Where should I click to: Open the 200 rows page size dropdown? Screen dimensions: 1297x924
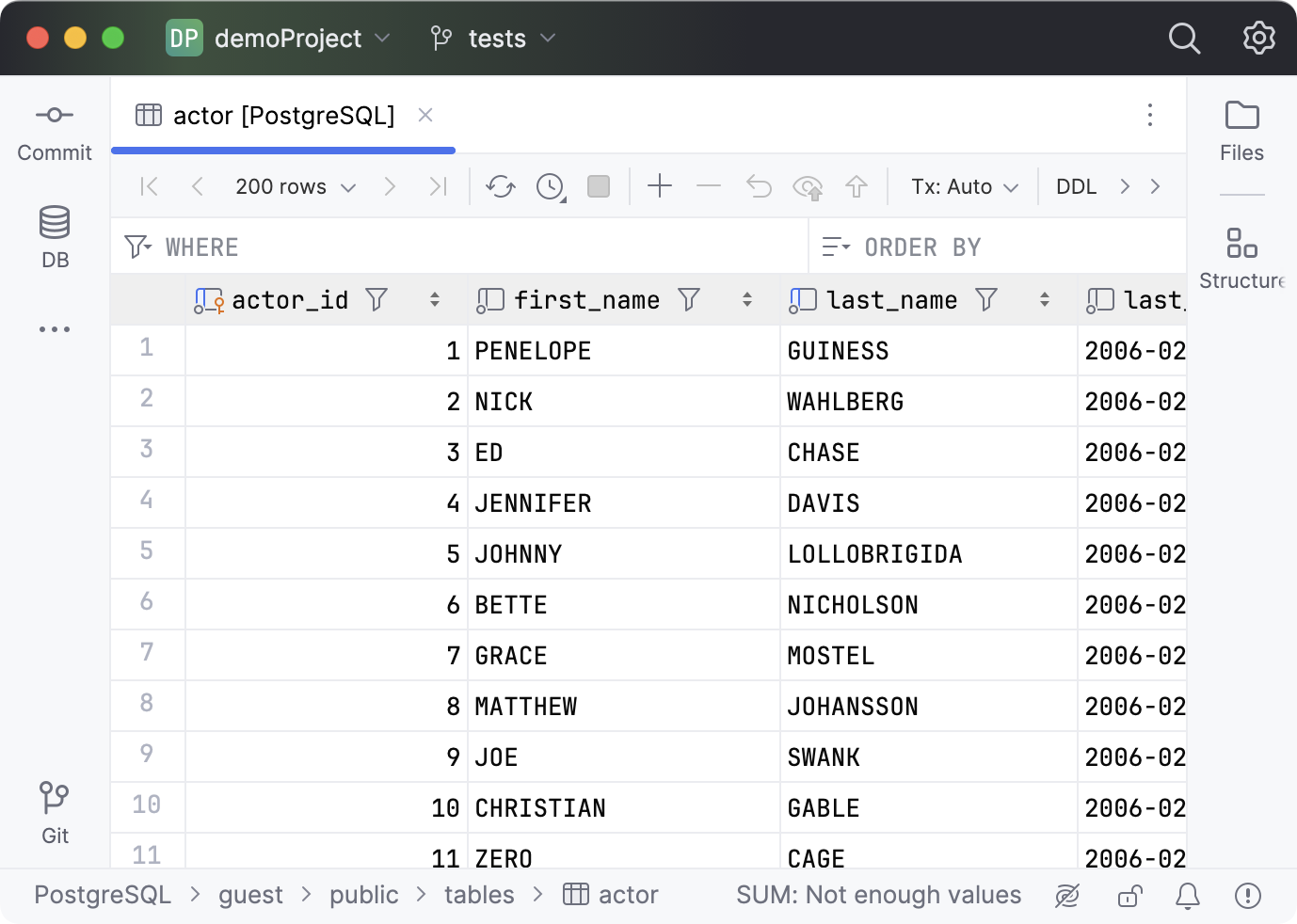pyautogui.click(x=295, y=186)
